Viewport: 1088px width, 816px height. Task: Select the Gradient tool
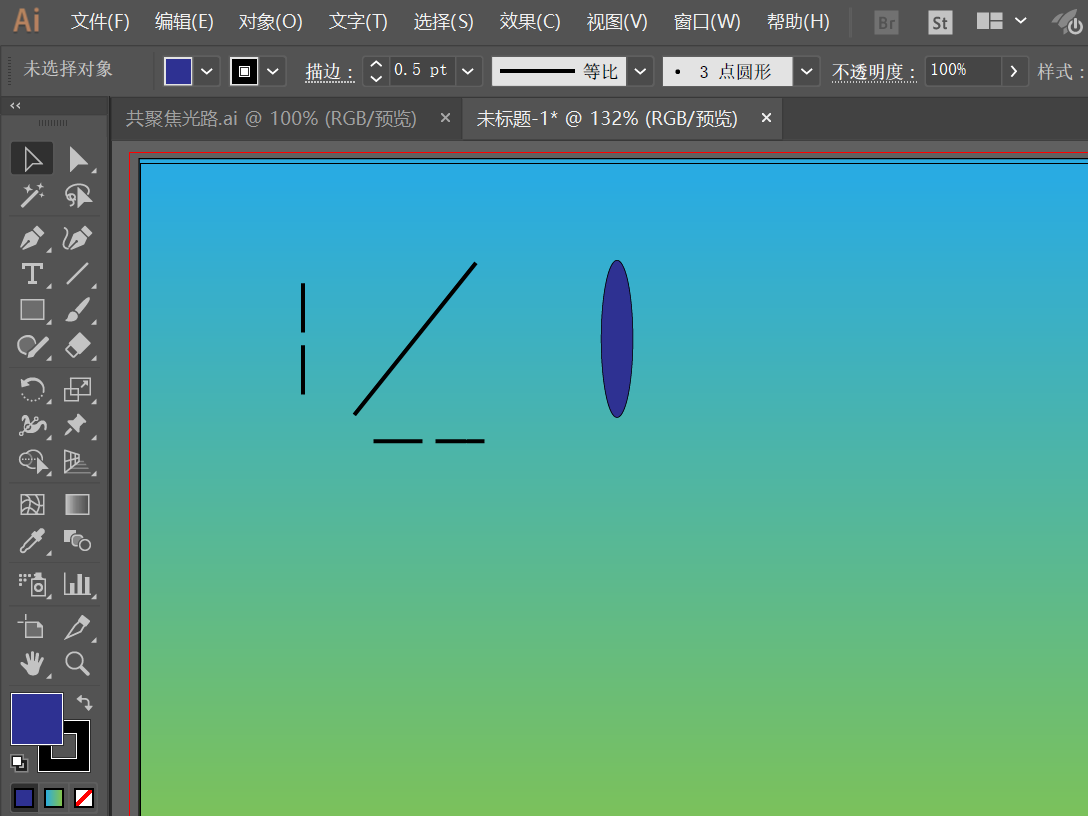click(78, 504)
